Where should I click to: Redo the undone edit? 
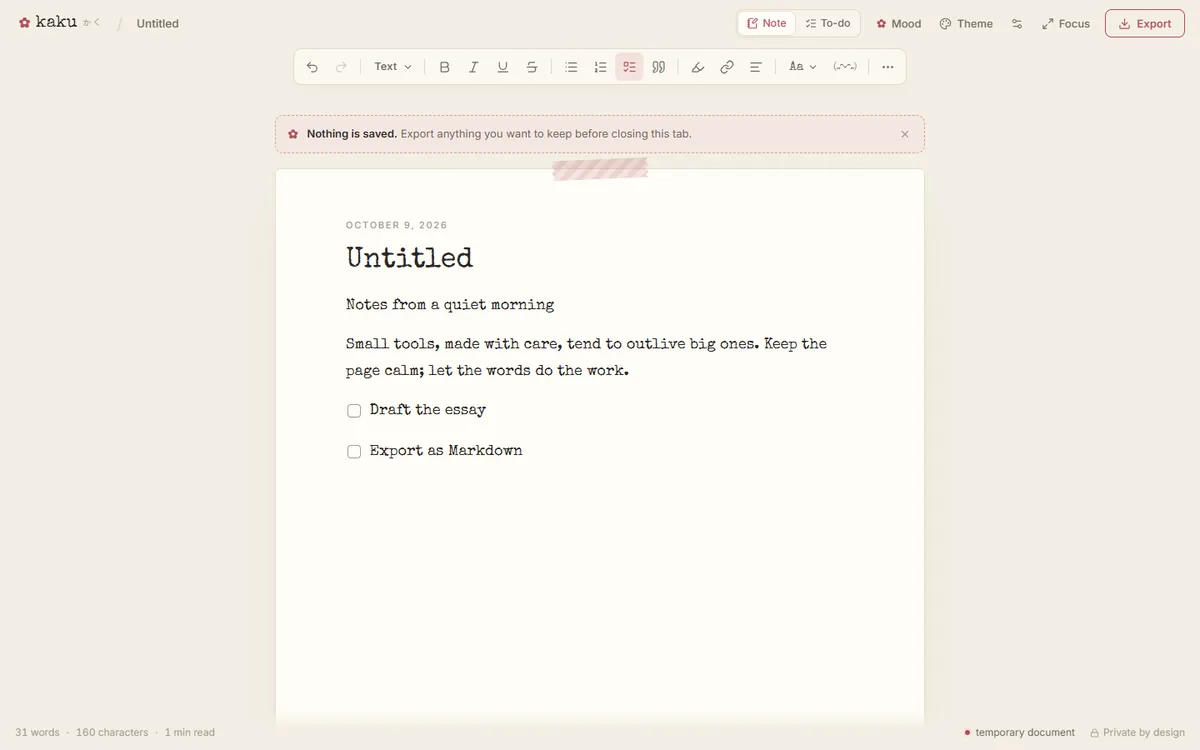point(341,67)
